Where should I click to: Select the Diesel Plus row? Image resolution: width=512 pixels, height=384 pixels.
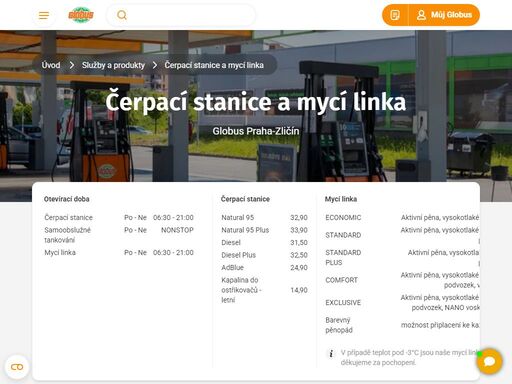(x=264, y=255)
